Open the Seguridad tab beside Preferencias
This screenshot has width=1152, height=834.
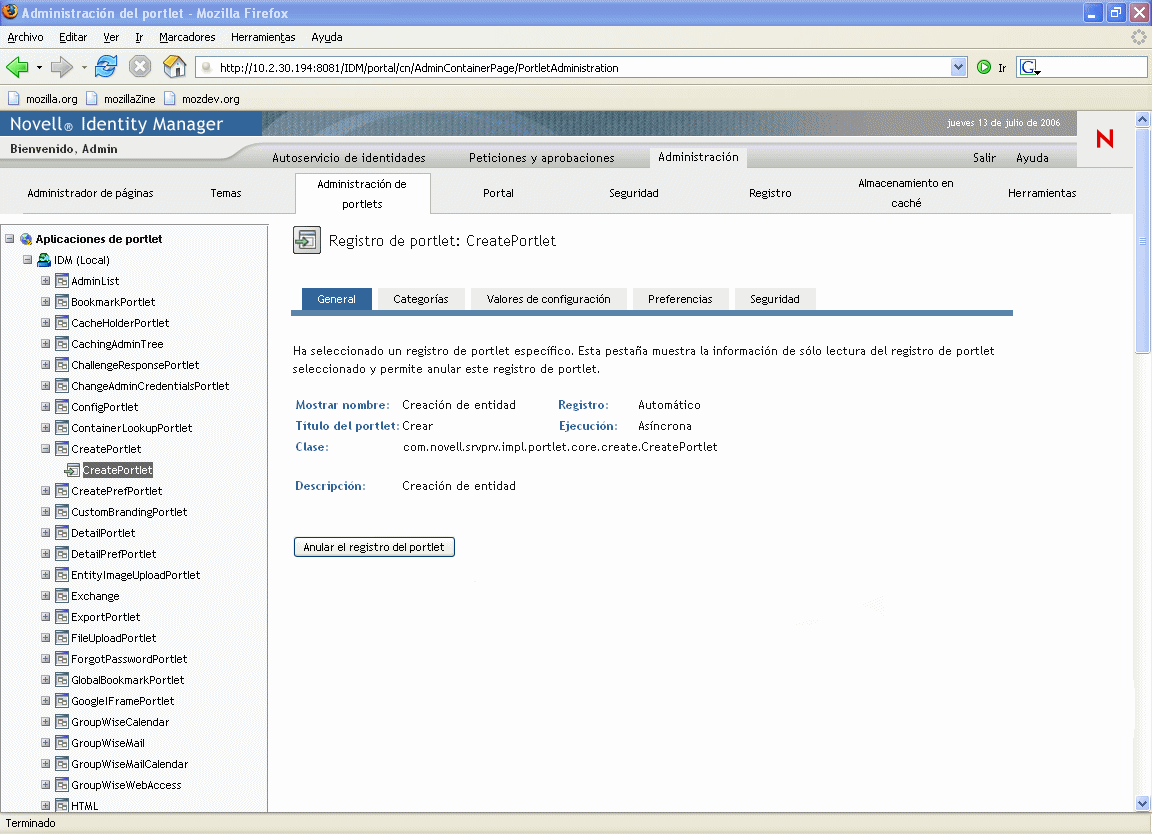[x=775, y=299]
